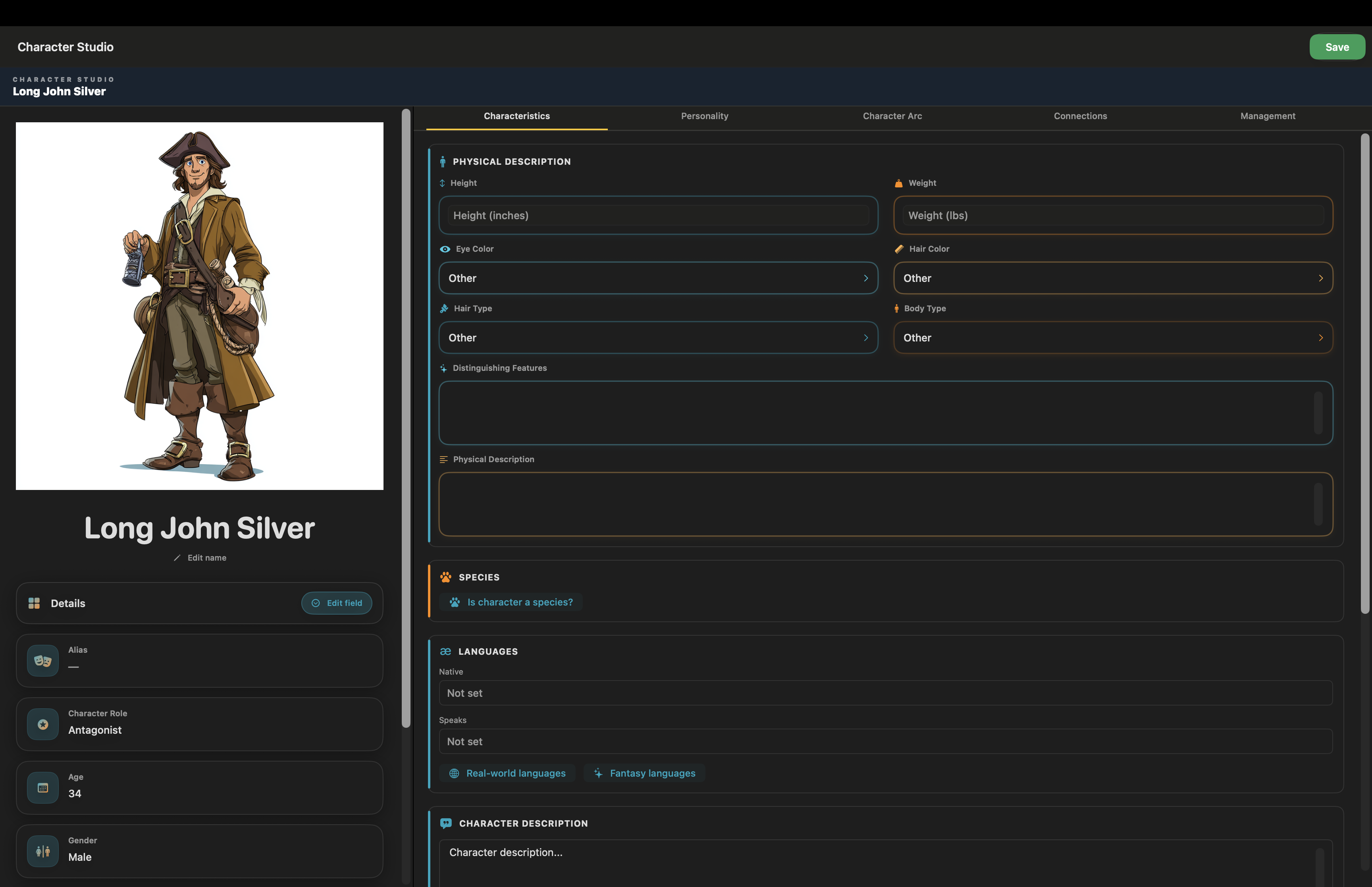
Task: Click the Species paw print icon
Action: 446,577
